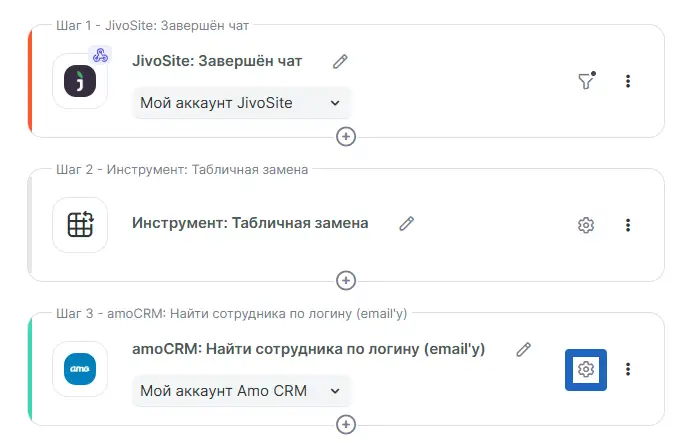690x442 pixels.
Task: Expand the Мой аккаунт JivoSite dropdown
Action: point(242,102)
